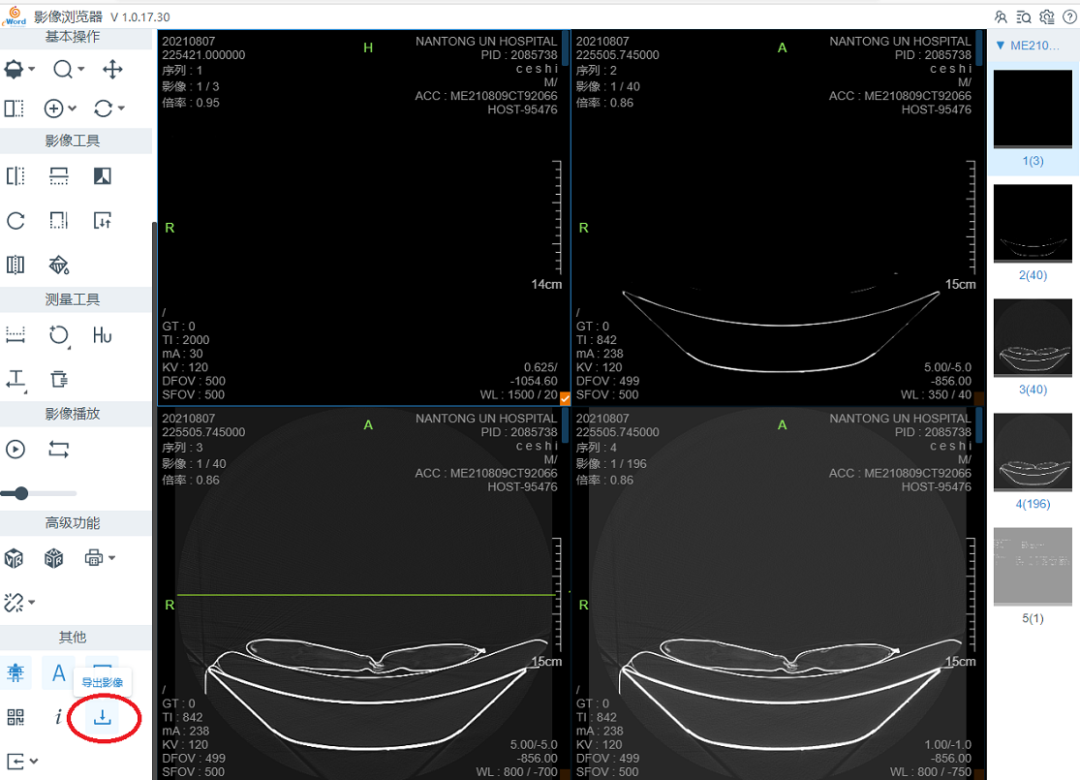
Task: Open dropdown arrow beside broken link icon
Action: click(x=31, y=603)
